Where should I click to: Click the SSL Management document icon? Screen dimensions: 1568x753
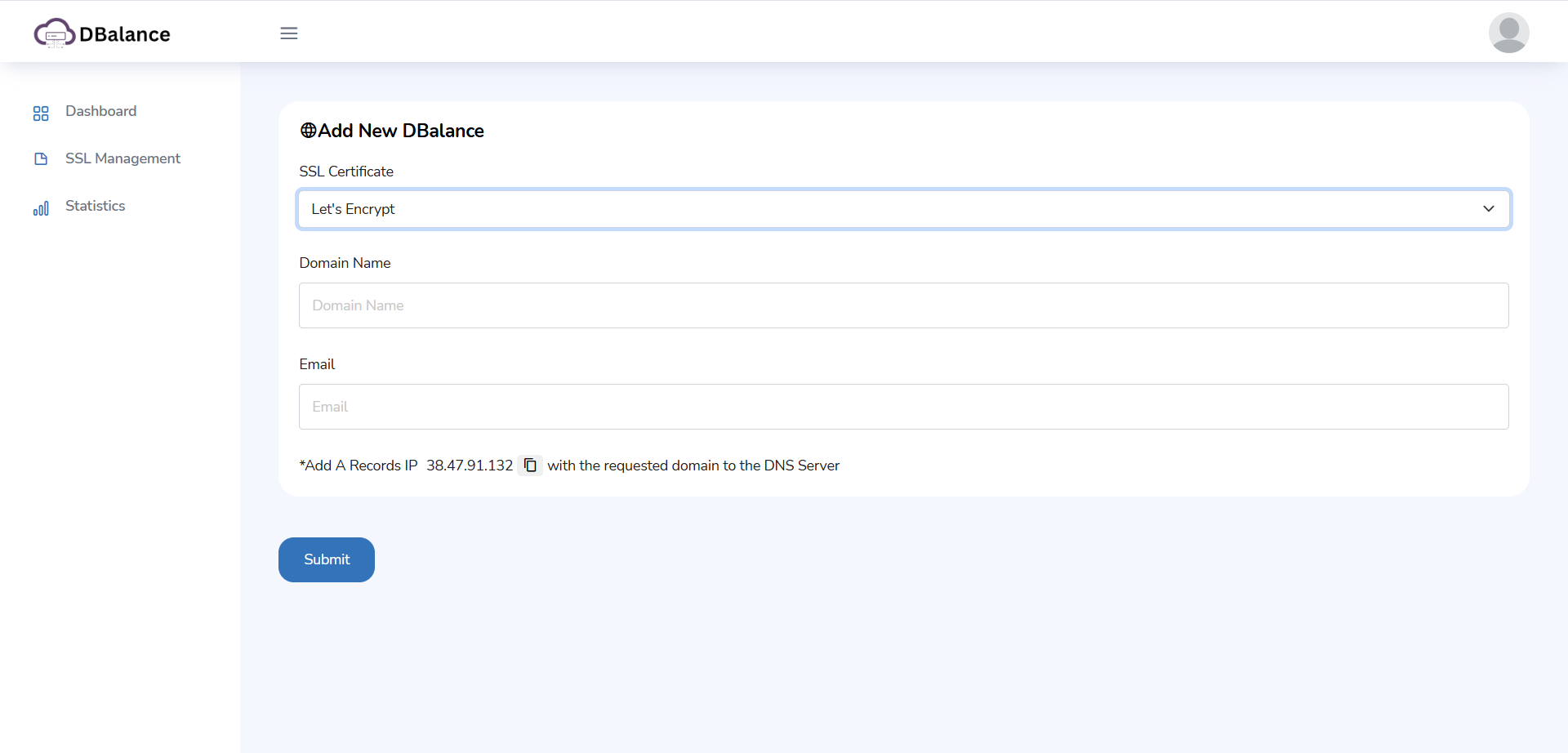[41, 159]
